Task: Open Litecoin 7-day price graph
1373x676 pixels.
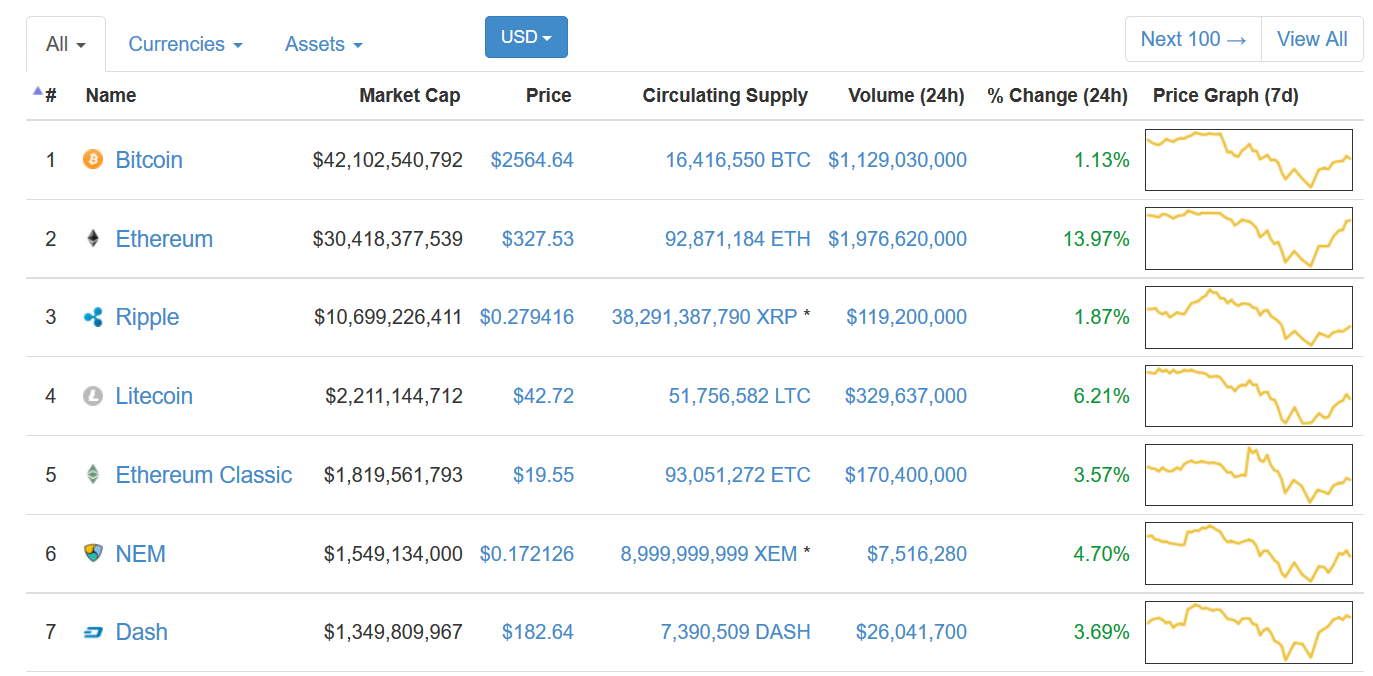Action: click(1249, 396)
